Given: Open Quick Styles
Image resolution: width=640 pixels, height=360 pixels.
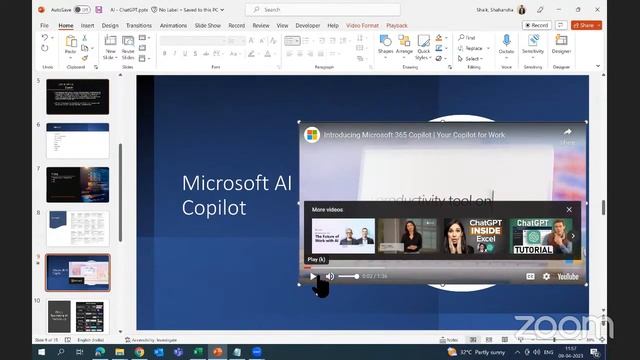Looking at the screenshot, I should tap(423, 47).
